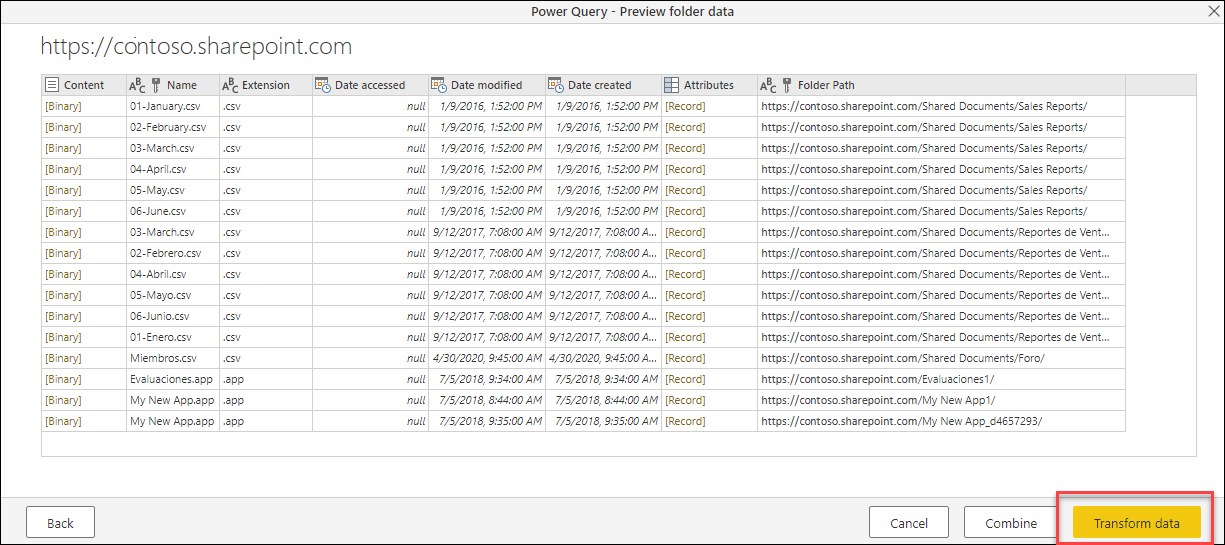This screenshot has width=1225, height=545.
Task: Click the ABC type icon of Folder Path column
Action: 767,85
